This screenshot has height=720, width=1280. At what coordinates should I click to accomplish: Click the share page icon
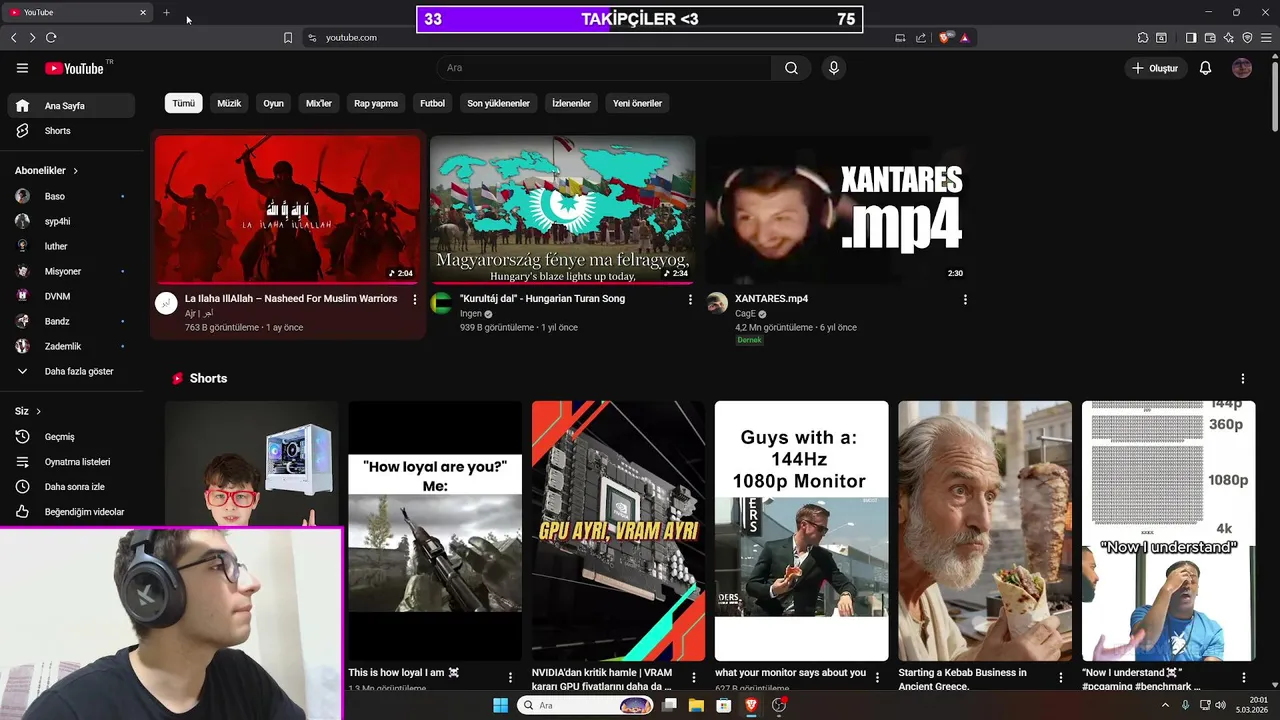point(921,38)
